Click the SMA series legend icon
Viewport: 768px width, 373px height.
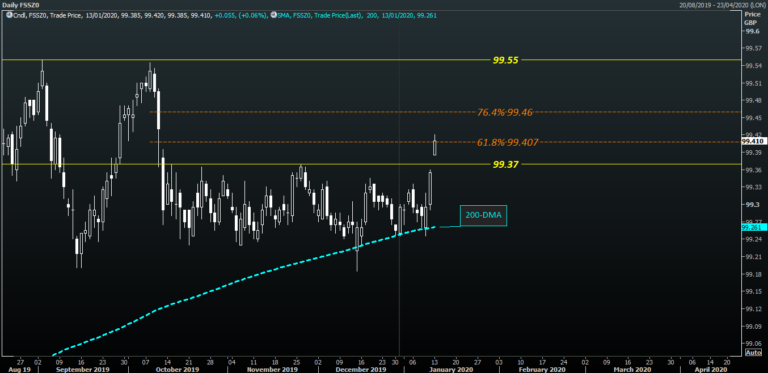(272, 15)
